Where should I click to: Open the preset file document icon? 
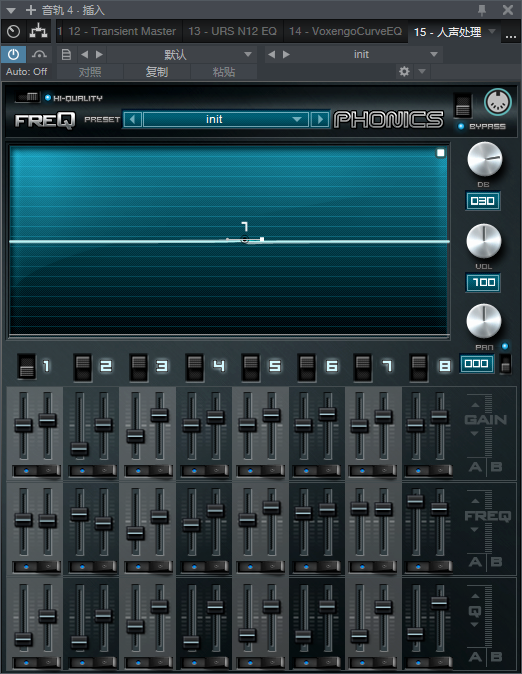pyautogui.click(x=66, y=55)
